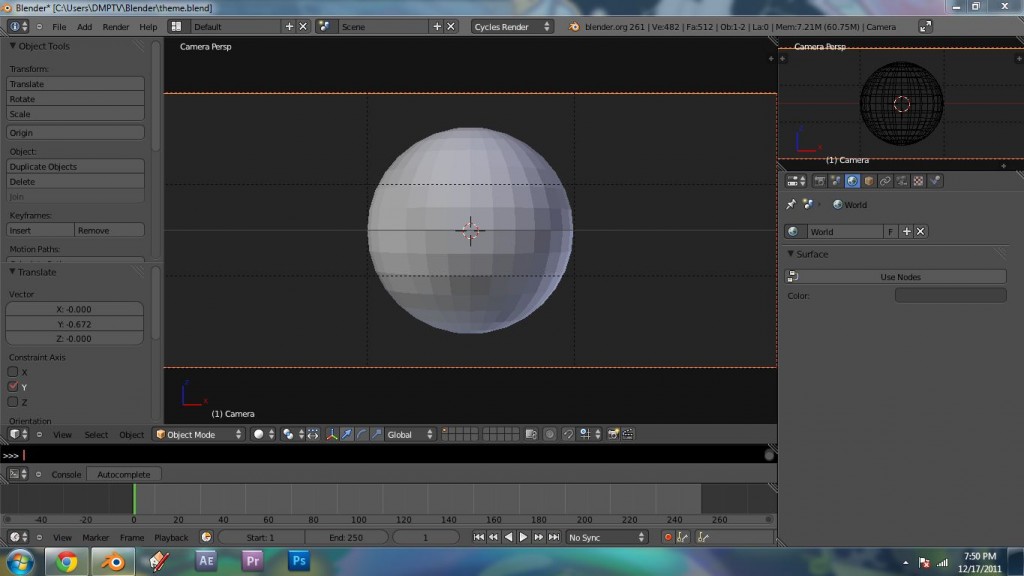The image size is (1024, 576).
Task: Toggle automatic keyframe recording (red dot)
Action: 668,537
